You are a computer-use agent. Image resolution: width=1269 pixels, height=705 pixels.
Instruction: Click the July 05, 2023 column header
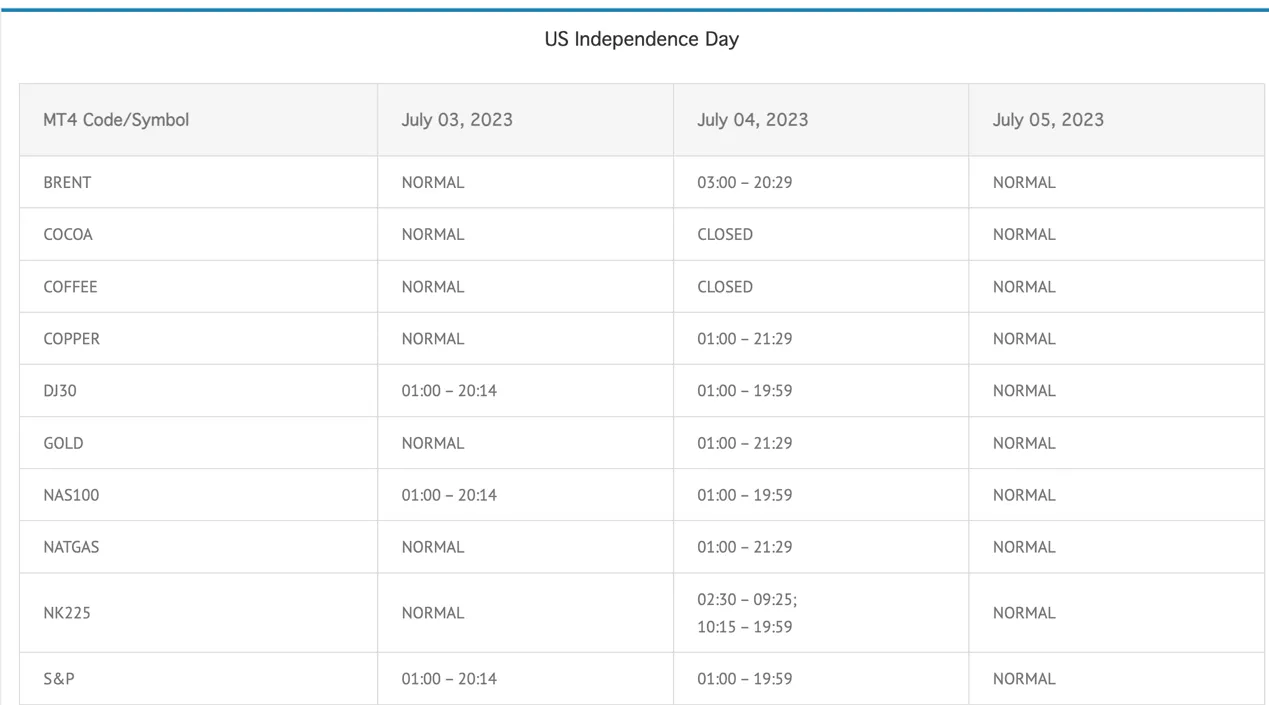1116,120
